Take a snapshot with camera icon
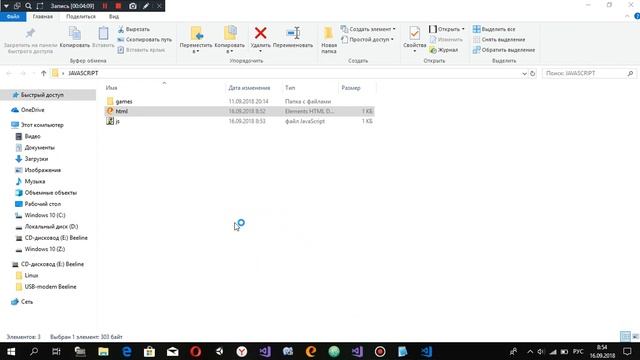The image size is (640, 360). pyautogui.click(x=133, y=6)
